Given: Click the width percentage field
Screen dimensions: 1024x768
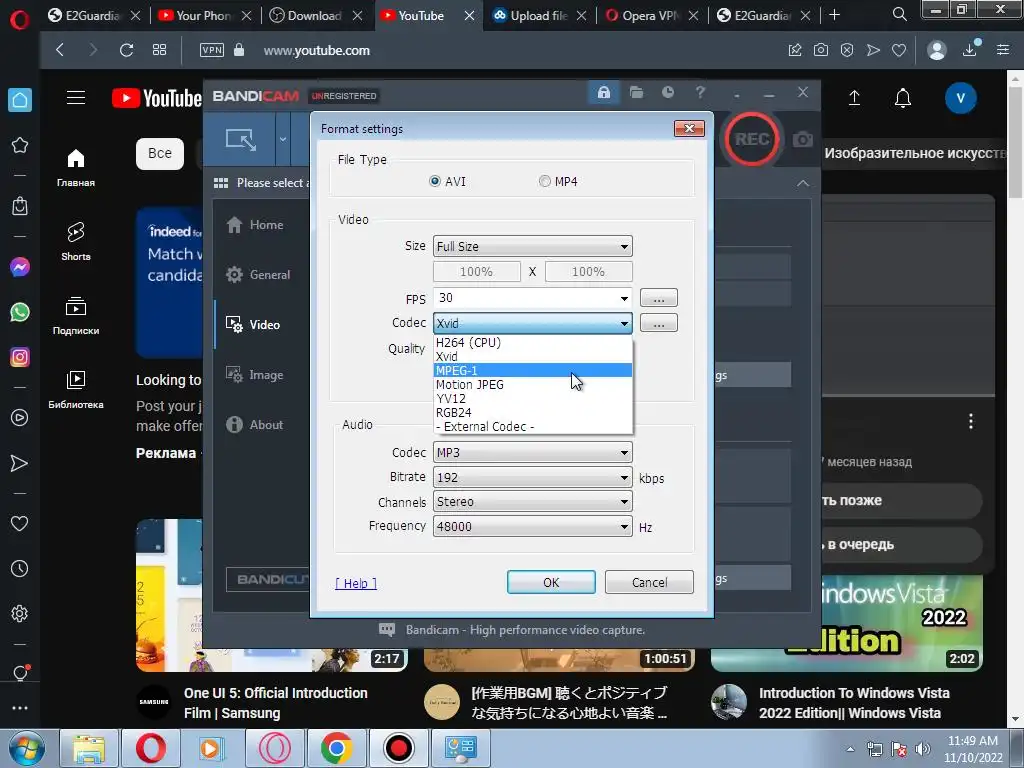Looking at the screenshot, I should (x=477, y=272).
